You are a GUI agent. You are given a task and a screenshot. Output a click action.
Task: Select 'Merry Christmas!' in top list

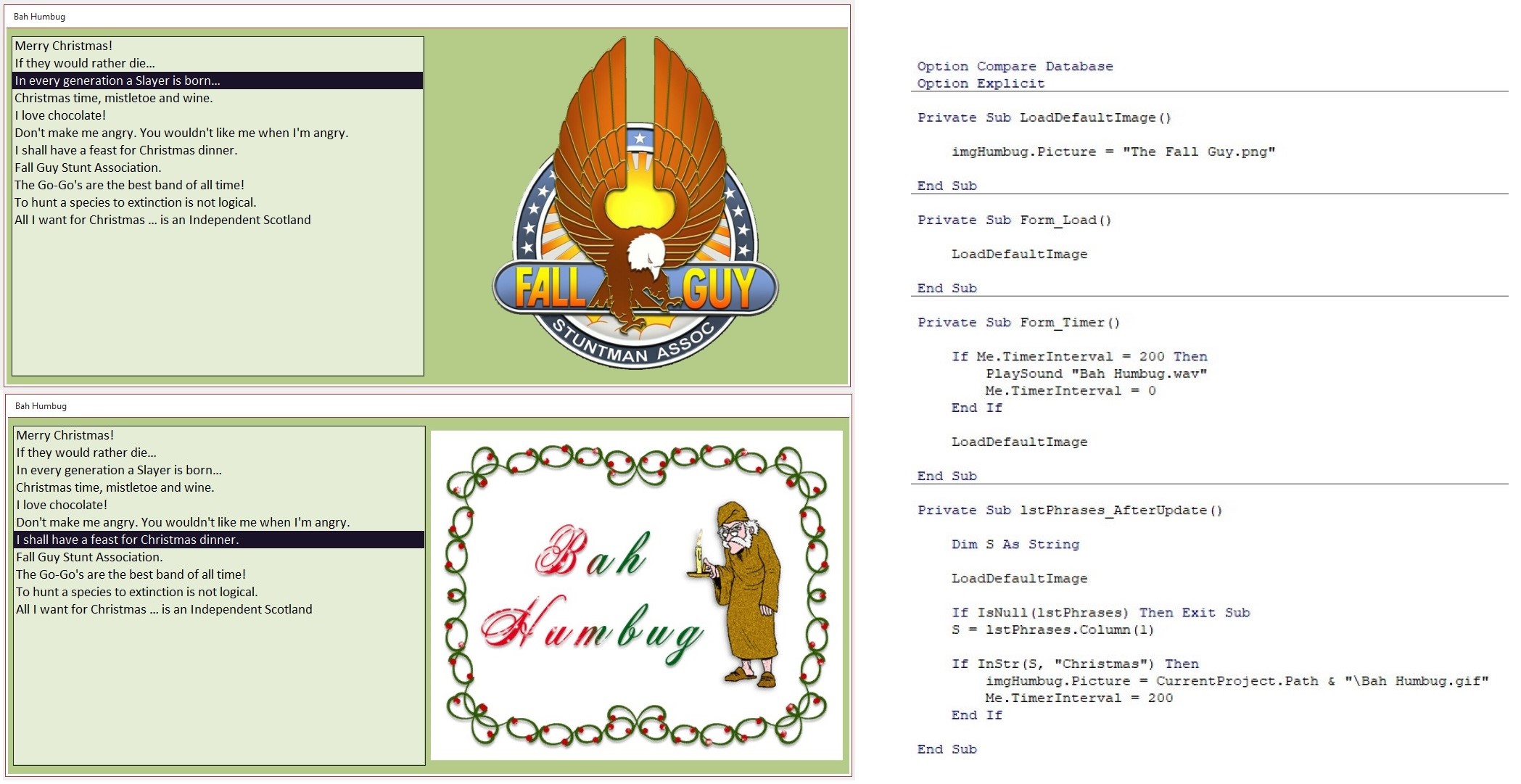coord(64,46)
